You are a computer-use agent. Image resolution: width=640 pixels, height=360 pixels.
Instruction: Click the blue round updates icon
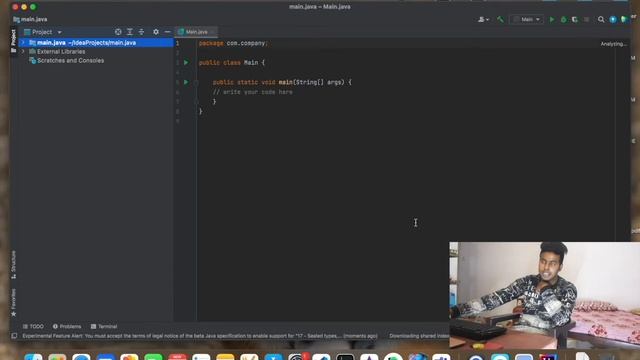tap(613, 19)
